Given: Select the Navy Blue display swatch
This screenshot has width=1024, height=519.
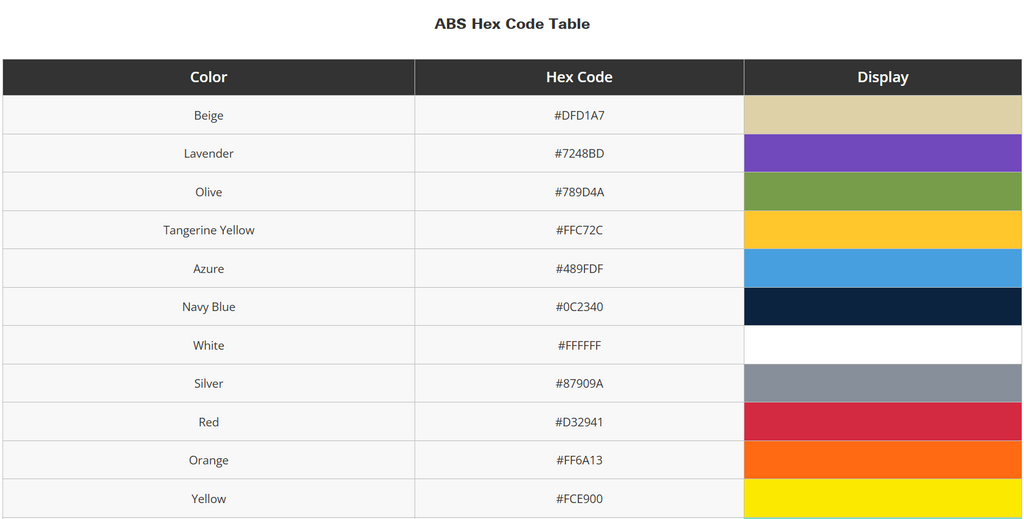Looking at the screenshot, I should coord(882,307).
